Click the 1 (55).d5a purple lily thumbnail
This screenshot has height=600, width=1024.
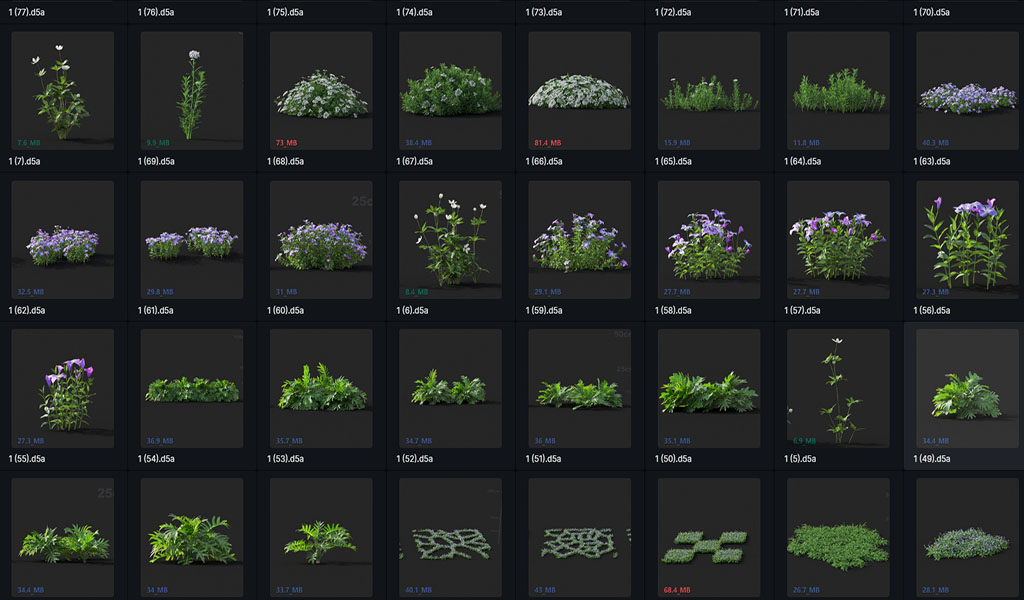coord(62,388)
